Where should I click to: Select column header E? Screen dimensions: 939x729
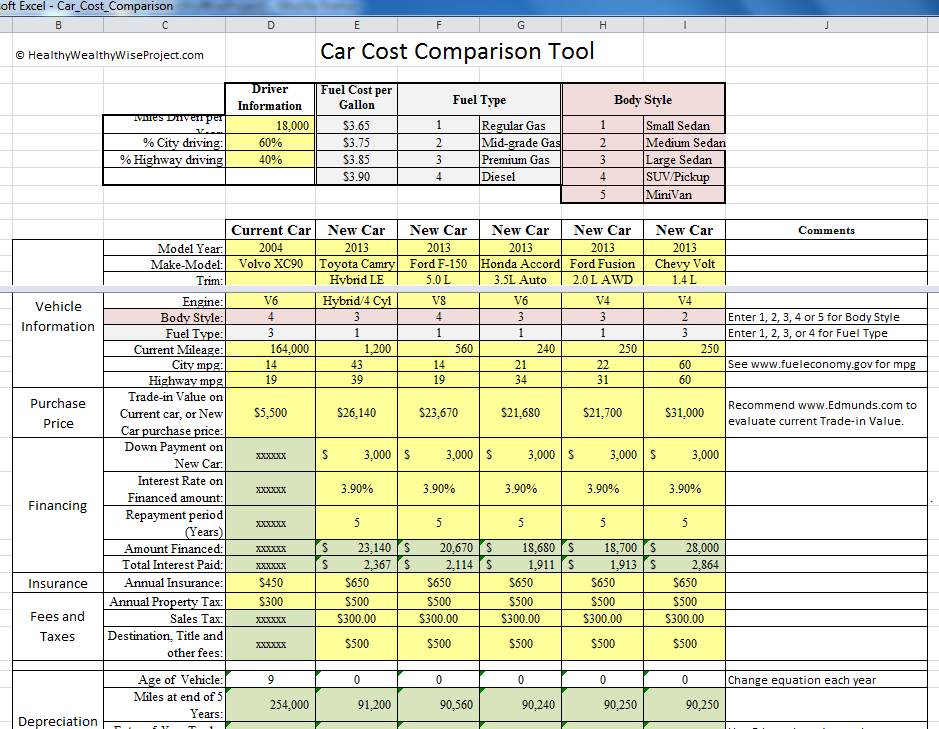357,25
